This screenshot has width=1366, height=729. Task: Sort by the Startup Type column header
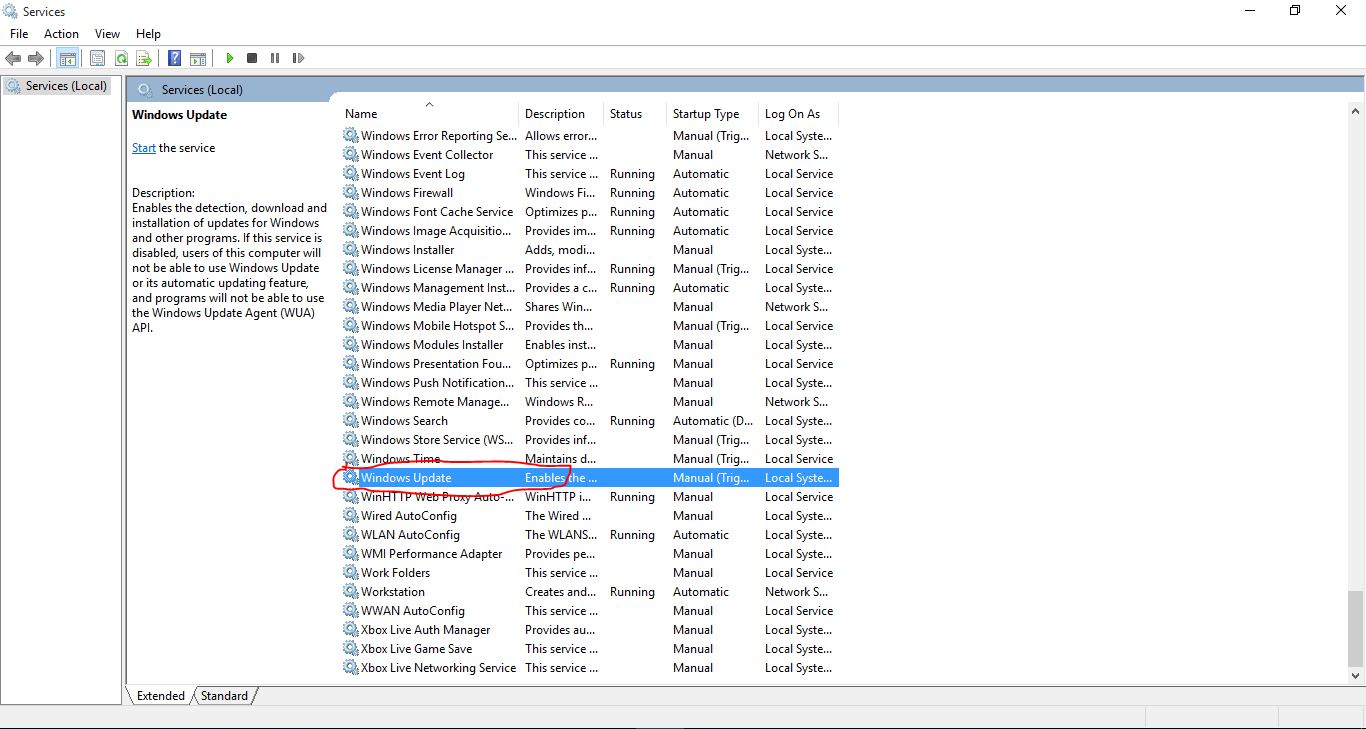coord(712,114)
